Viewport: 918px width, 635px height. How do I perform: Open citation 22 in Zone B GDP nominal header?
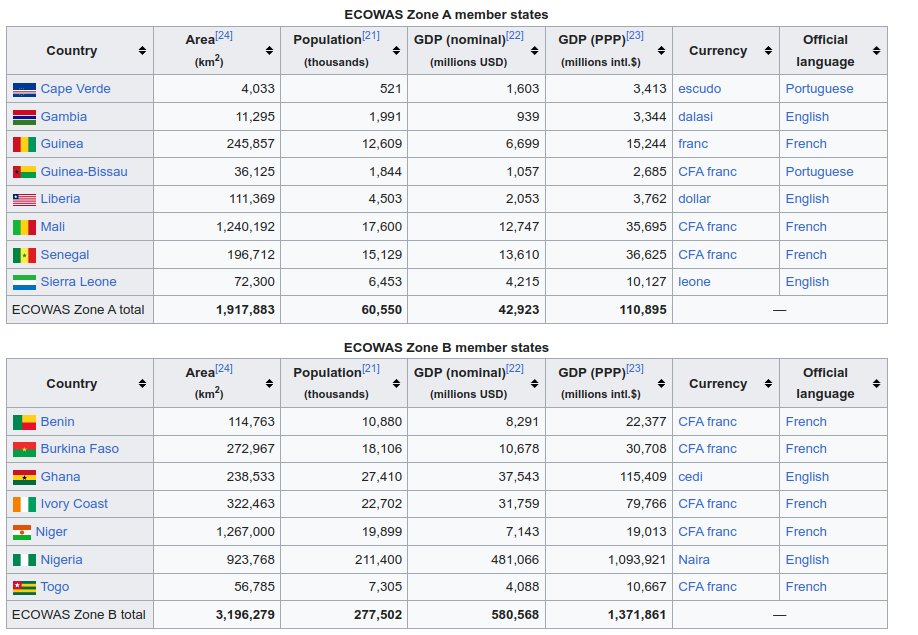(x=515, y=369)
